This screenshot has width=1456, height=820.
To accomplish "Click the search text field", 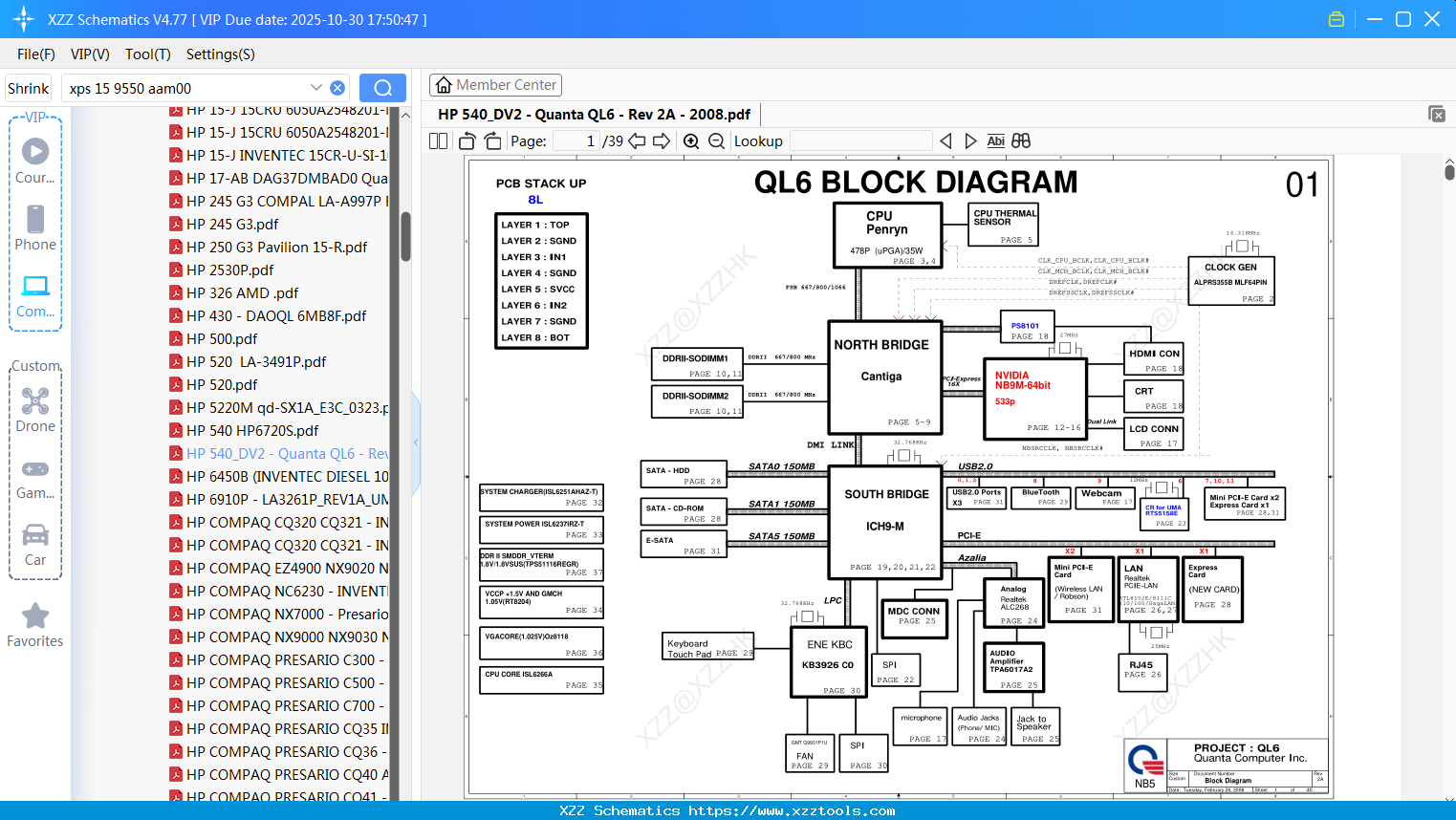I will [x=186, y=88].
